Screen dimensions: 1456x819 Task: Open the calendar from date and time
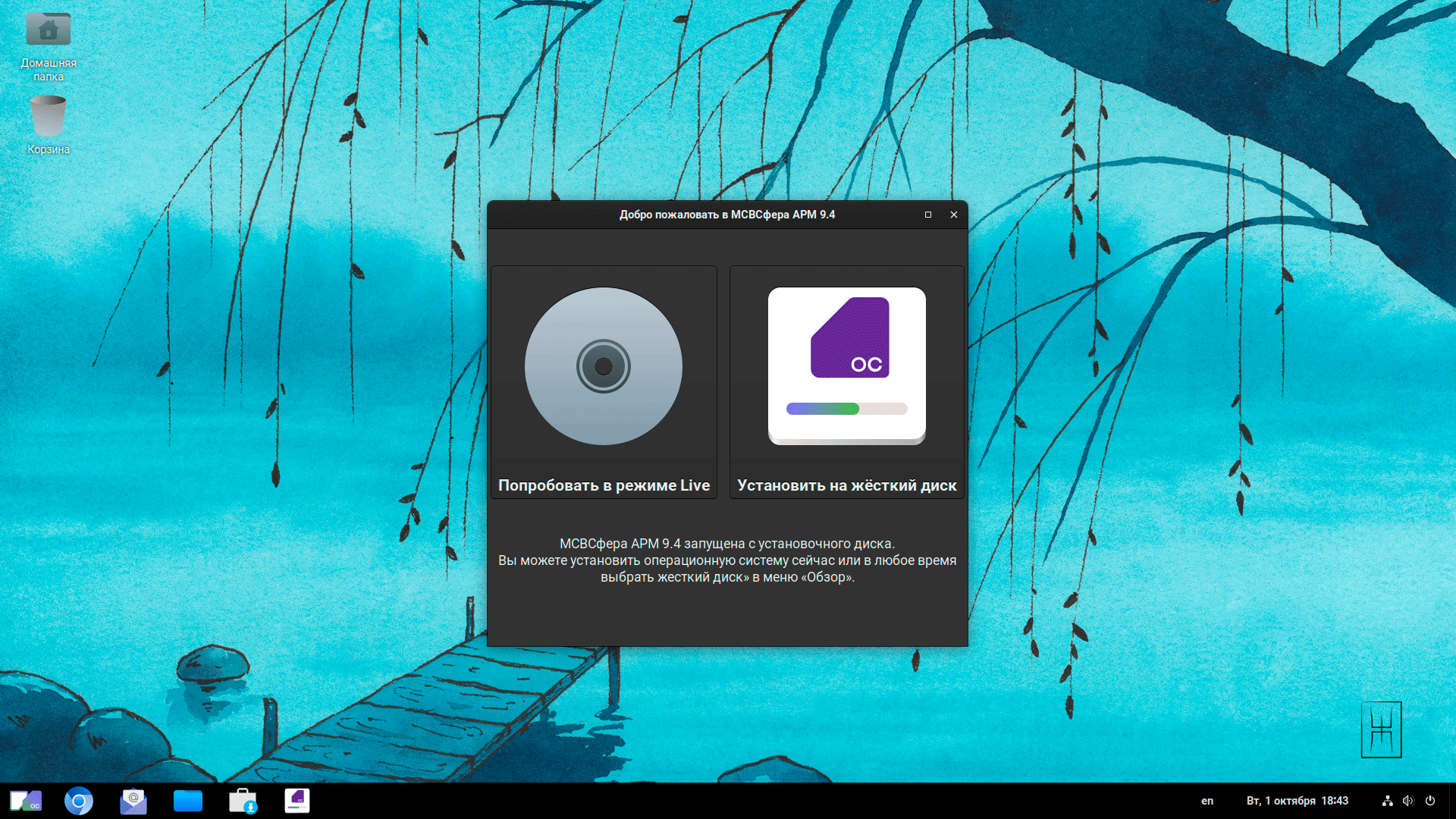[1297, 801]
